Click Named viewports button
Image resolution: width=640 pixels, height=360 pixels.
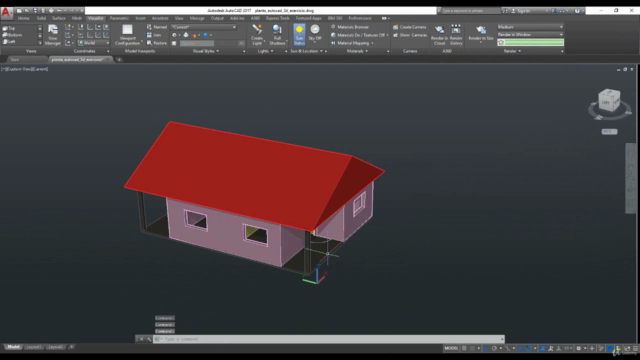(157, 27)
